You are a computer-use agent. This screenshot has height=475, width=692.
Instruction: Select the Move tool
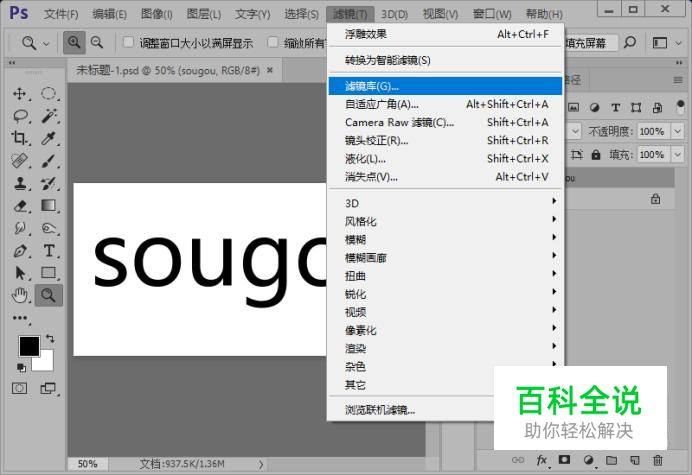point(20,94)
